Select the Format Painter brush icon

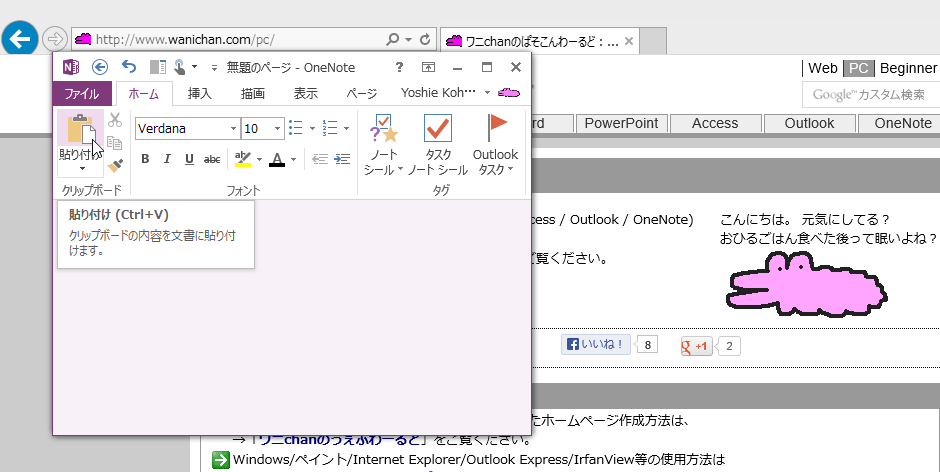pos(115,165)
